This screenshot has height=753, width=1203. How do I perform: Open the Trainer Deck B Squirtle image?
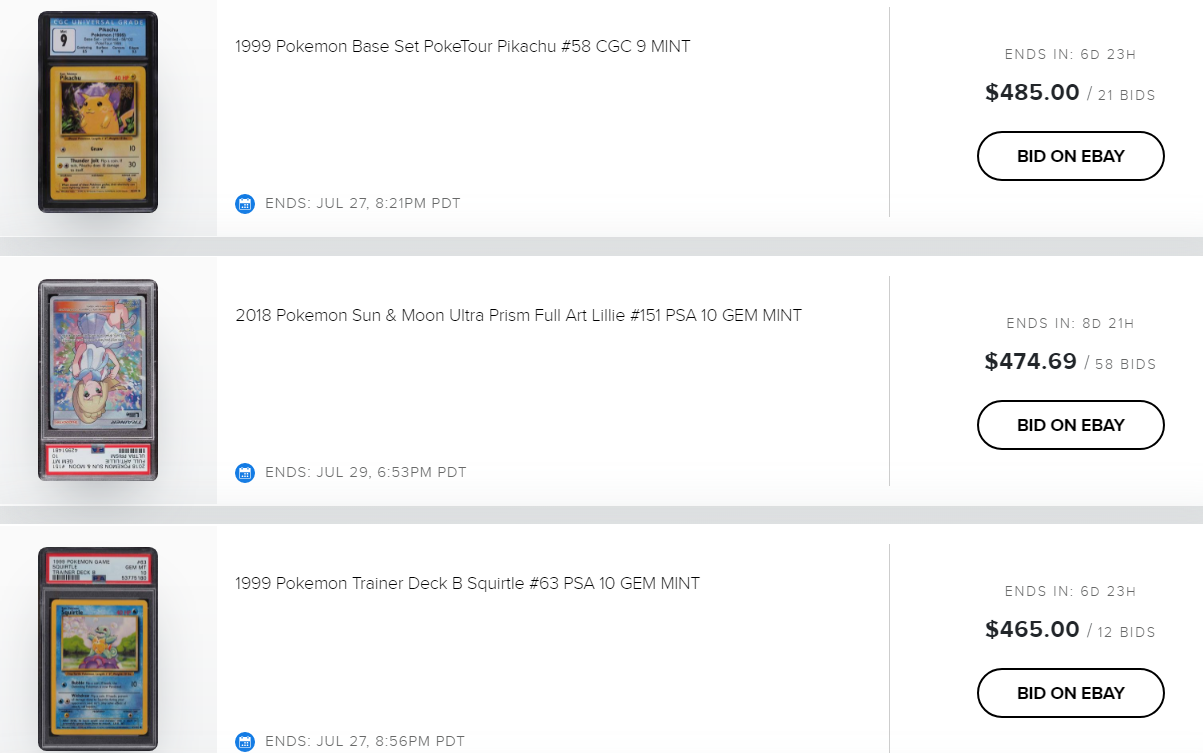[98, 649]
